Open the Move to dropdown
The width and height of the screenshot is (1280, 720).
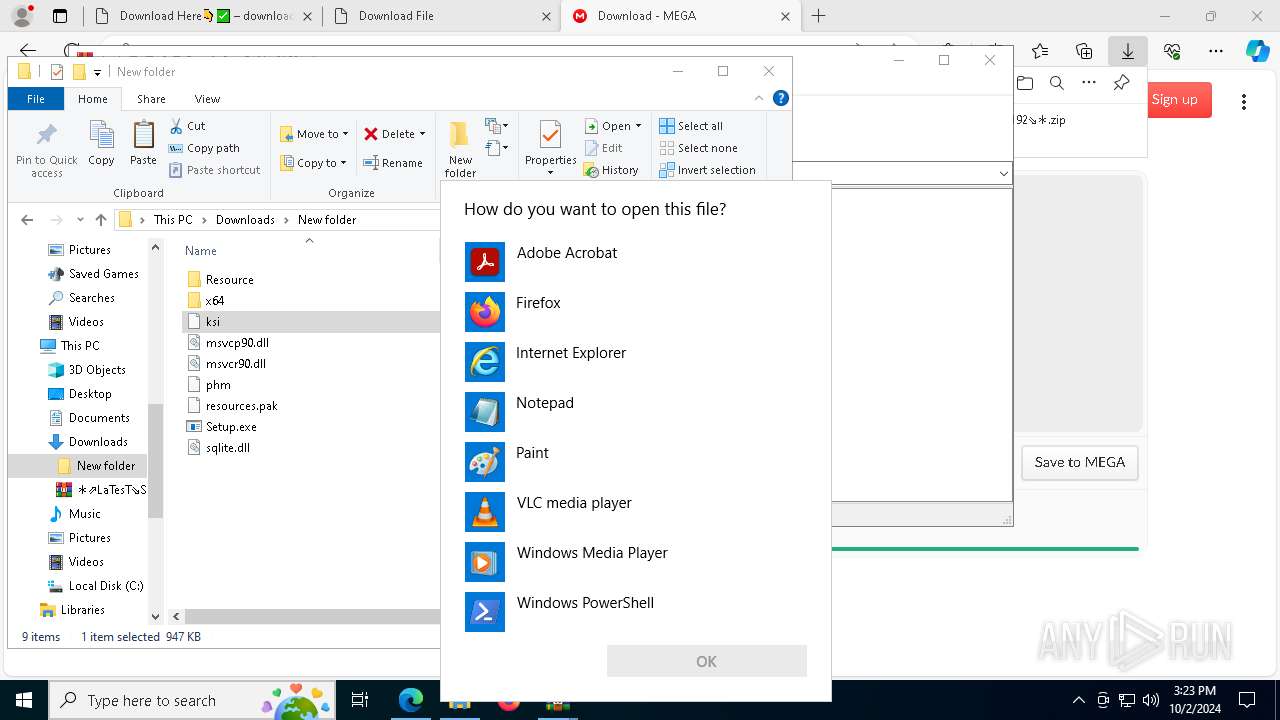click(x=314, y=134)
